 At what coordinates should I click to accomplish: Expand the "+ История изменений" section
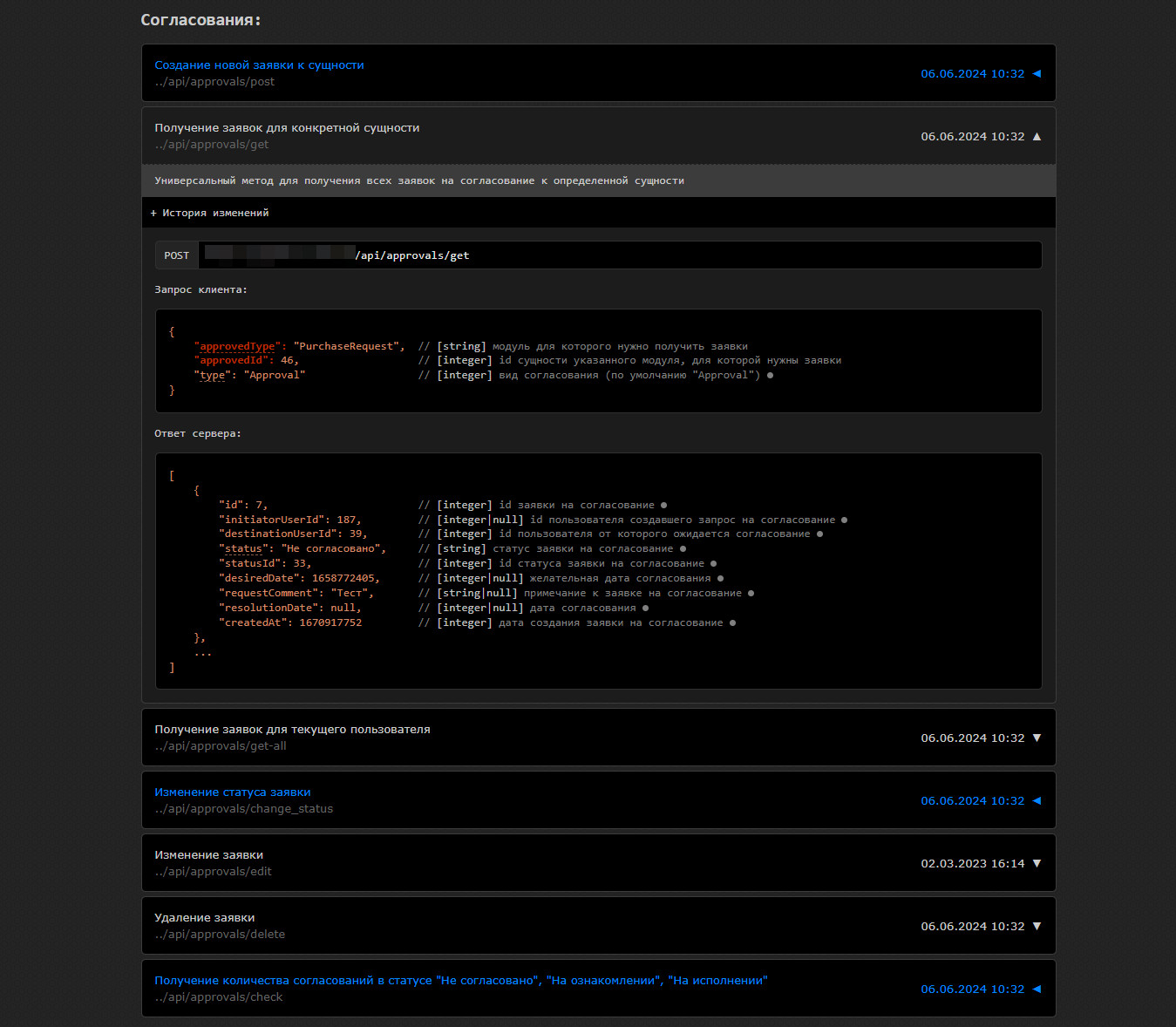pyautogui.click(x=209, y=213)
